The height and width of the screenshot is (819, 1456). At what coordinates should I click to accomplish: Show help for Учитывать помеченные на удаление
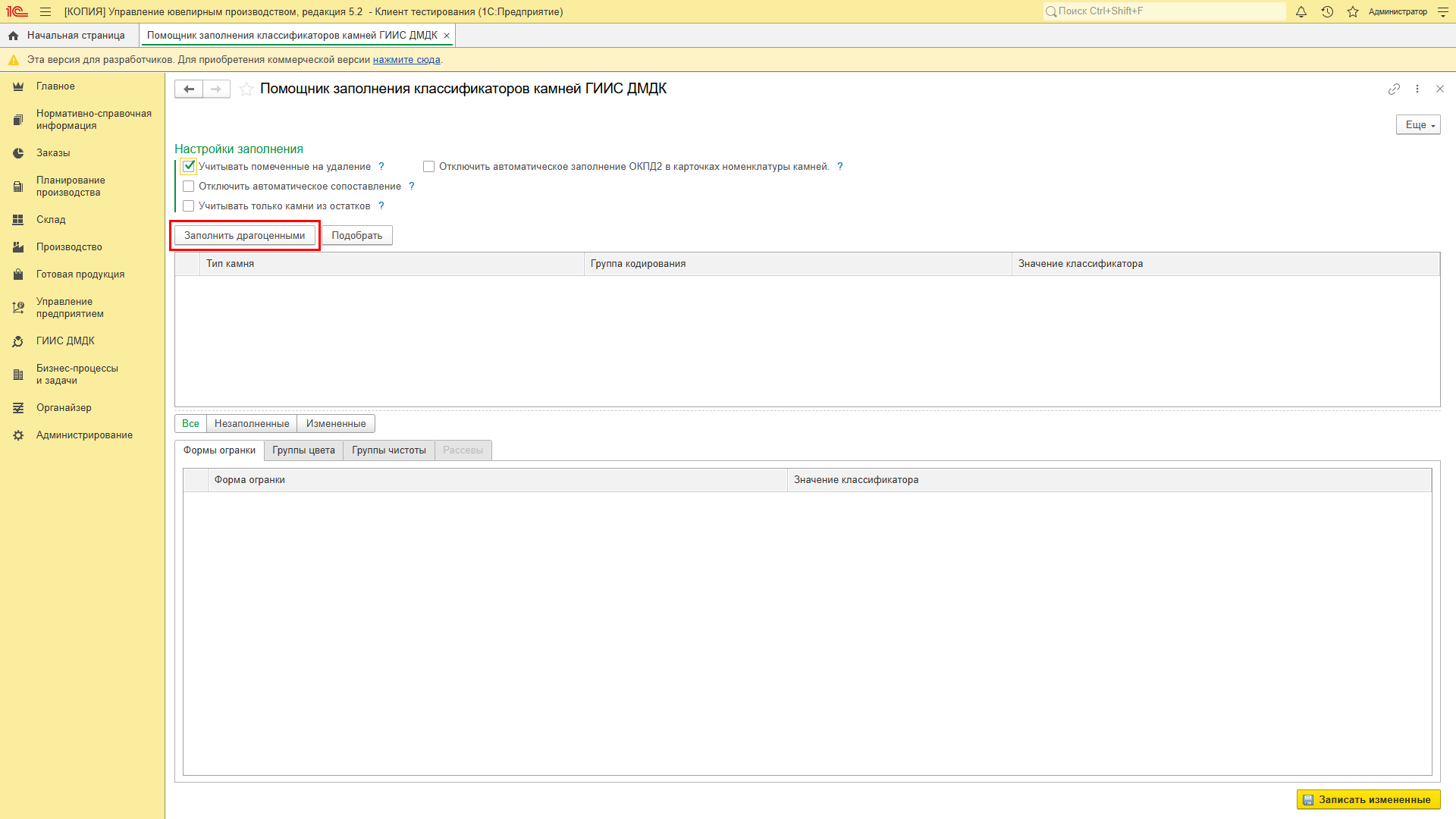381,166
